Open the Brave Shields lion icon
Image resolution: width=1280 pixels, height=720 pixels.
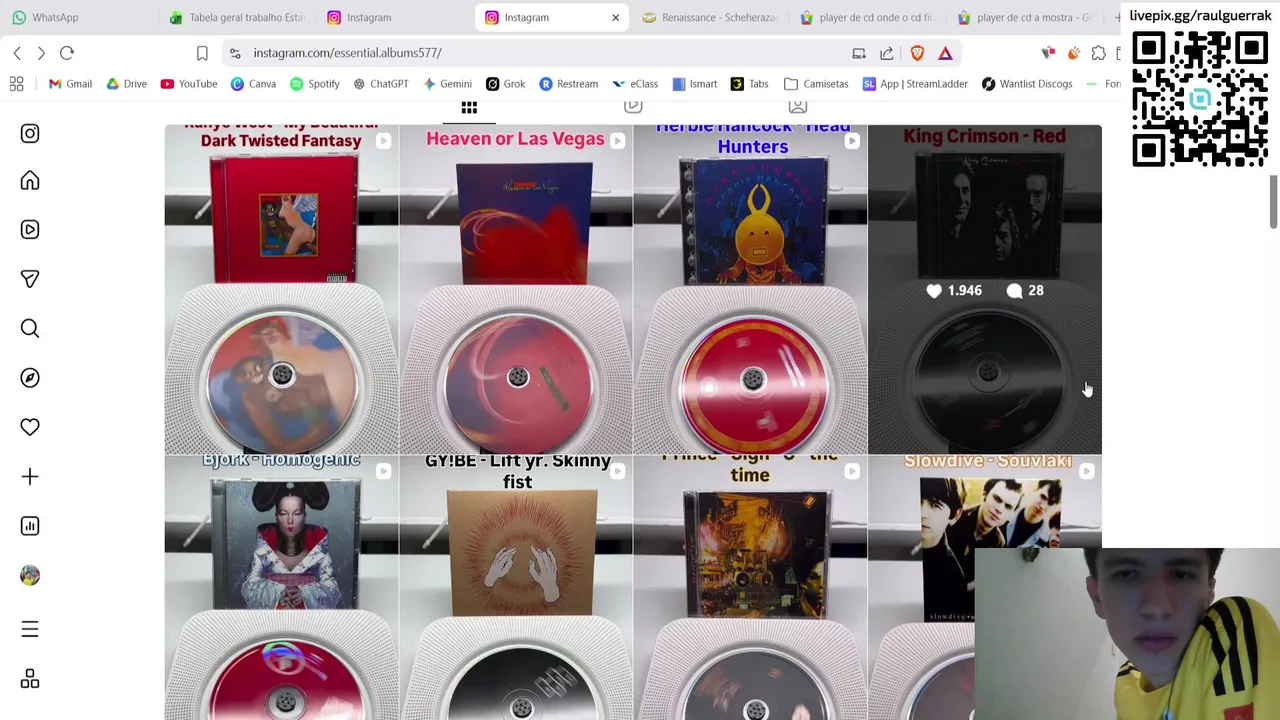click(917, 53)
